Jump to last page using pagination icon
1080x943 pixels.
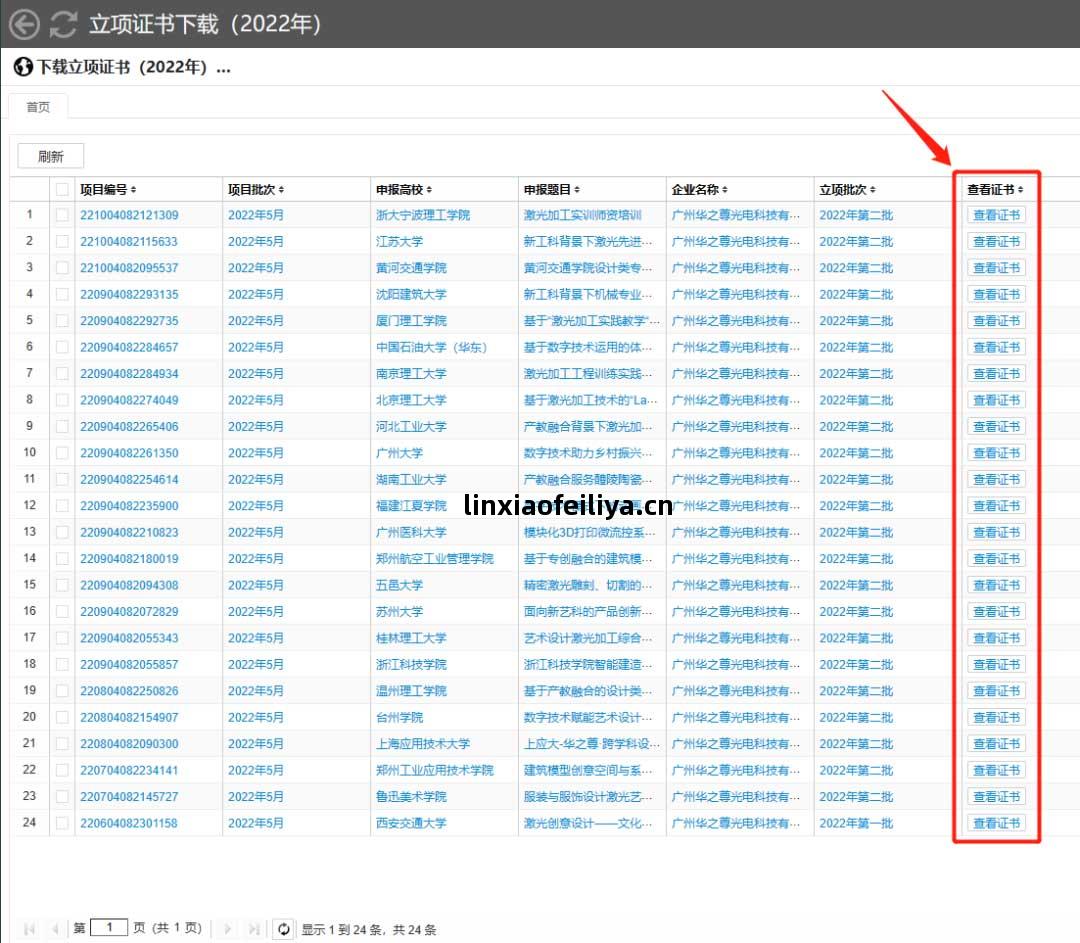point(254,929)
